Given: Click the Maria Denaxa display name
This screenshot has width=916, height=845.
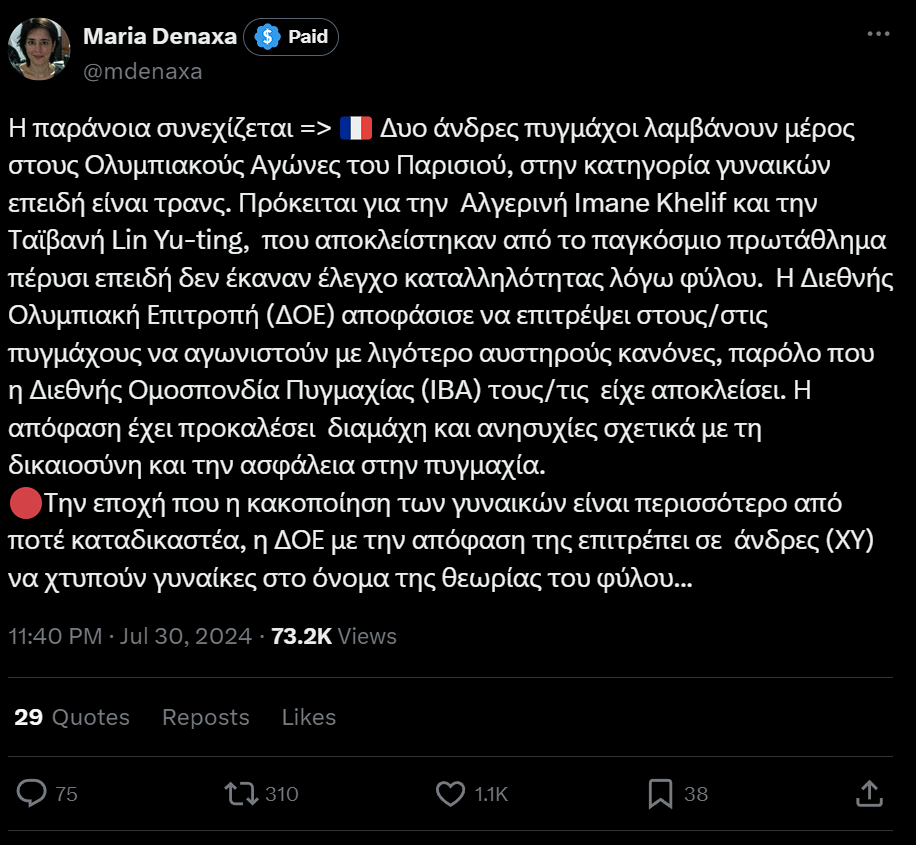Looking at the screenshot, I should pyautogui.click(x=160, y=37).
